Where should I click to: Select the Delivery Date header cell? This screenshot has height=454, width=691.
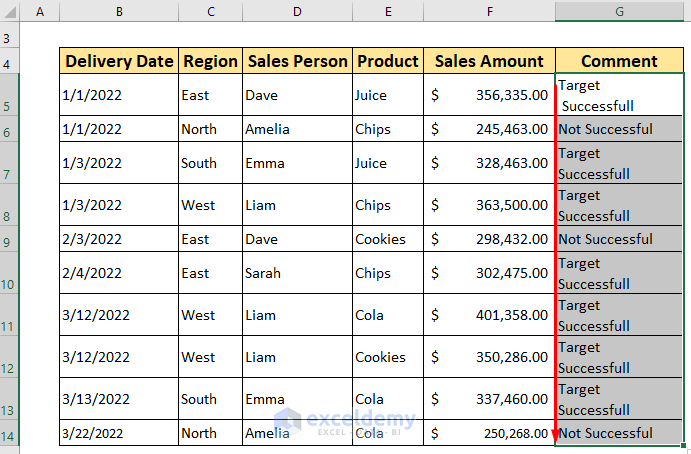[x=119, y=61]
